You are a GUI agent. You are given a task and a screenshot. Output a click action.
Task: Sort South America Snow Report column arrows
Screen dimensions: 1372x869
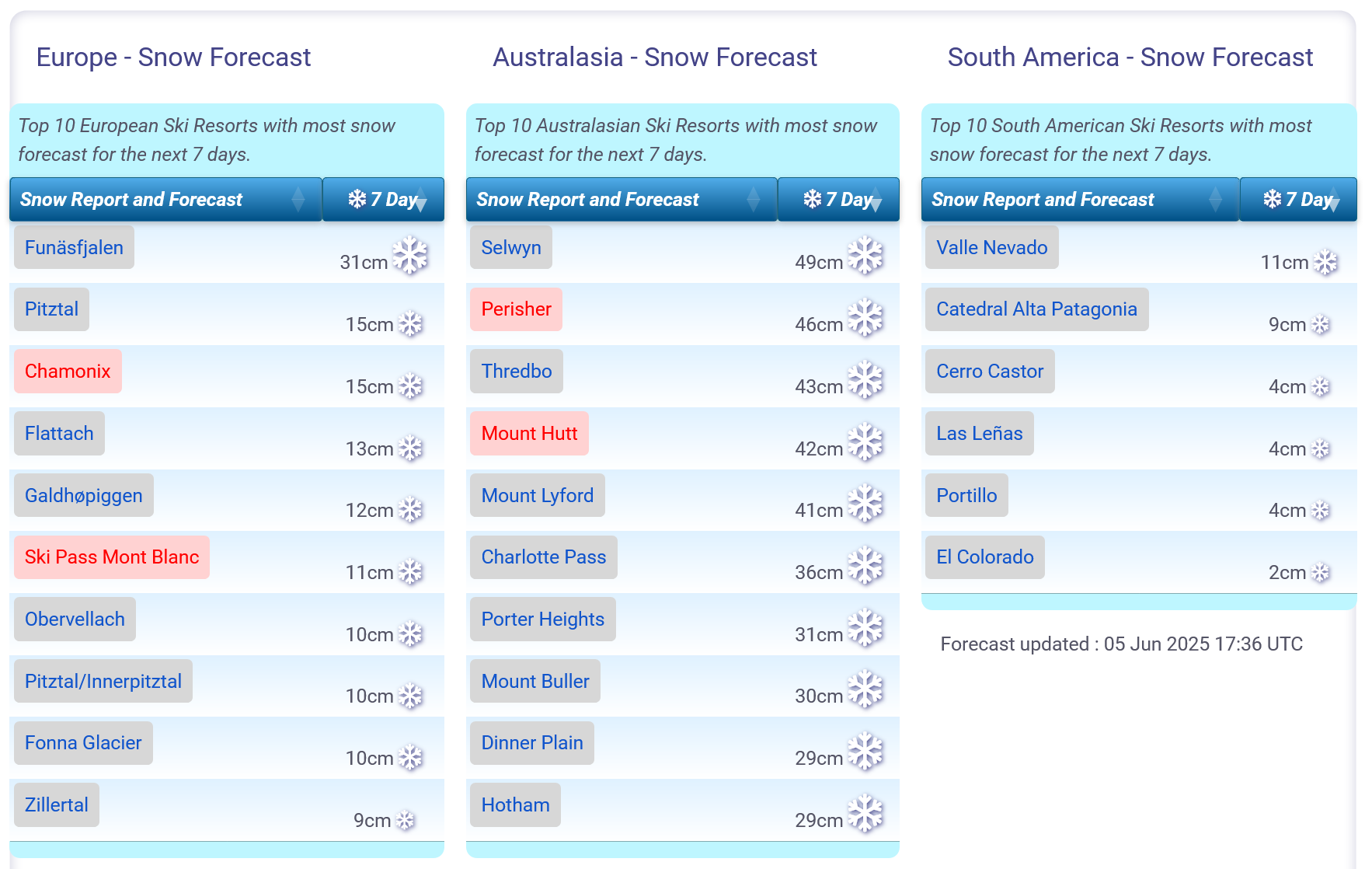[1216, 200]
